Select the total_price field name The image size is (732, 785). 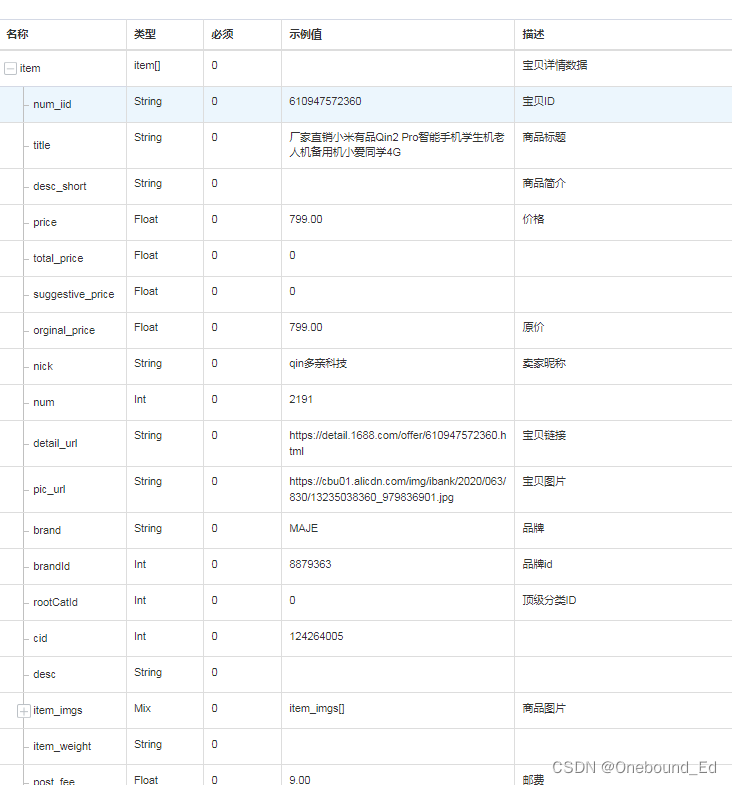[x=58, y=258]
